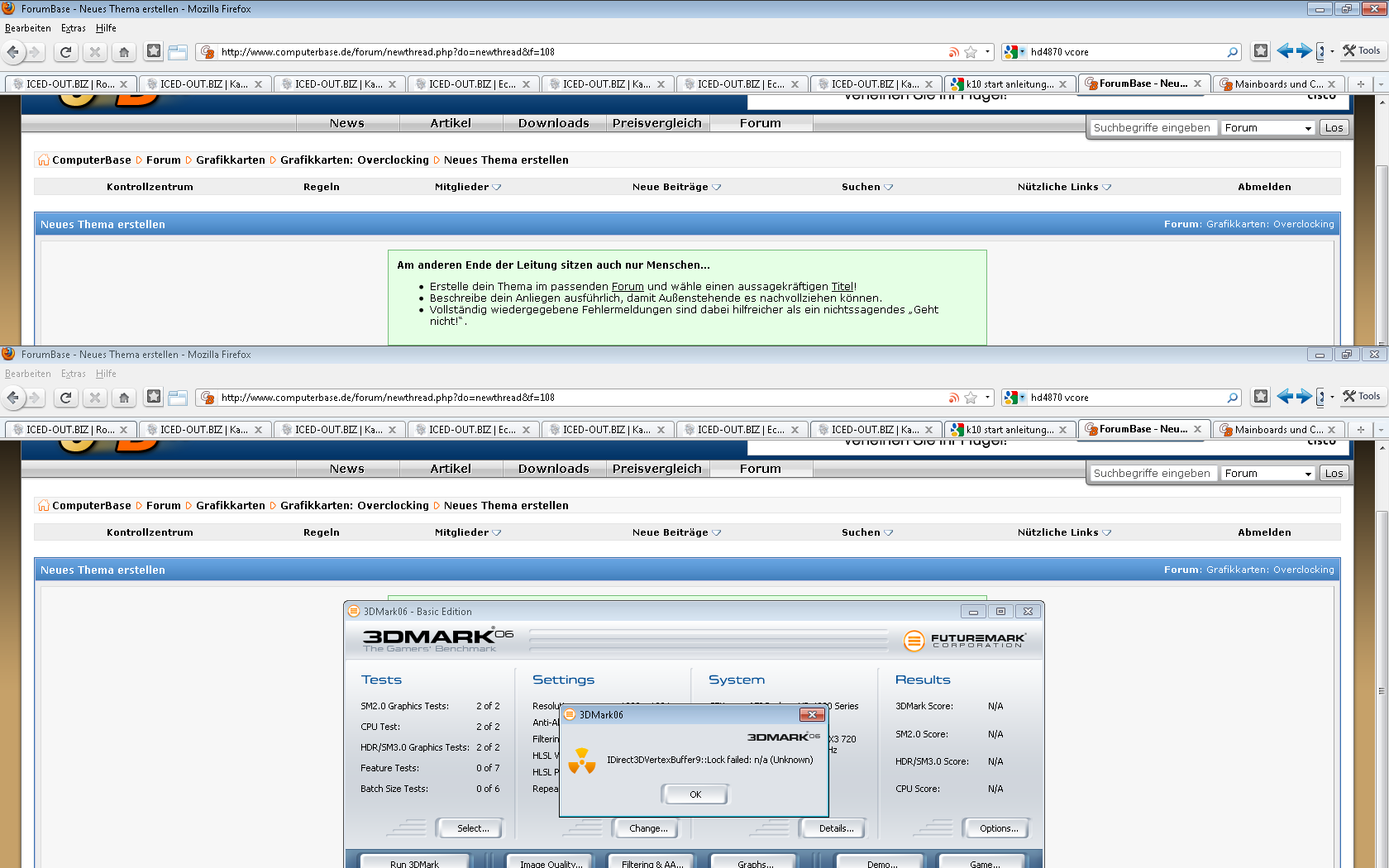Click blue right arrow icon in upper toolbar
Image resolution: width=1389 pixels, height=868 pixels.
click(x=1304, y=51)
